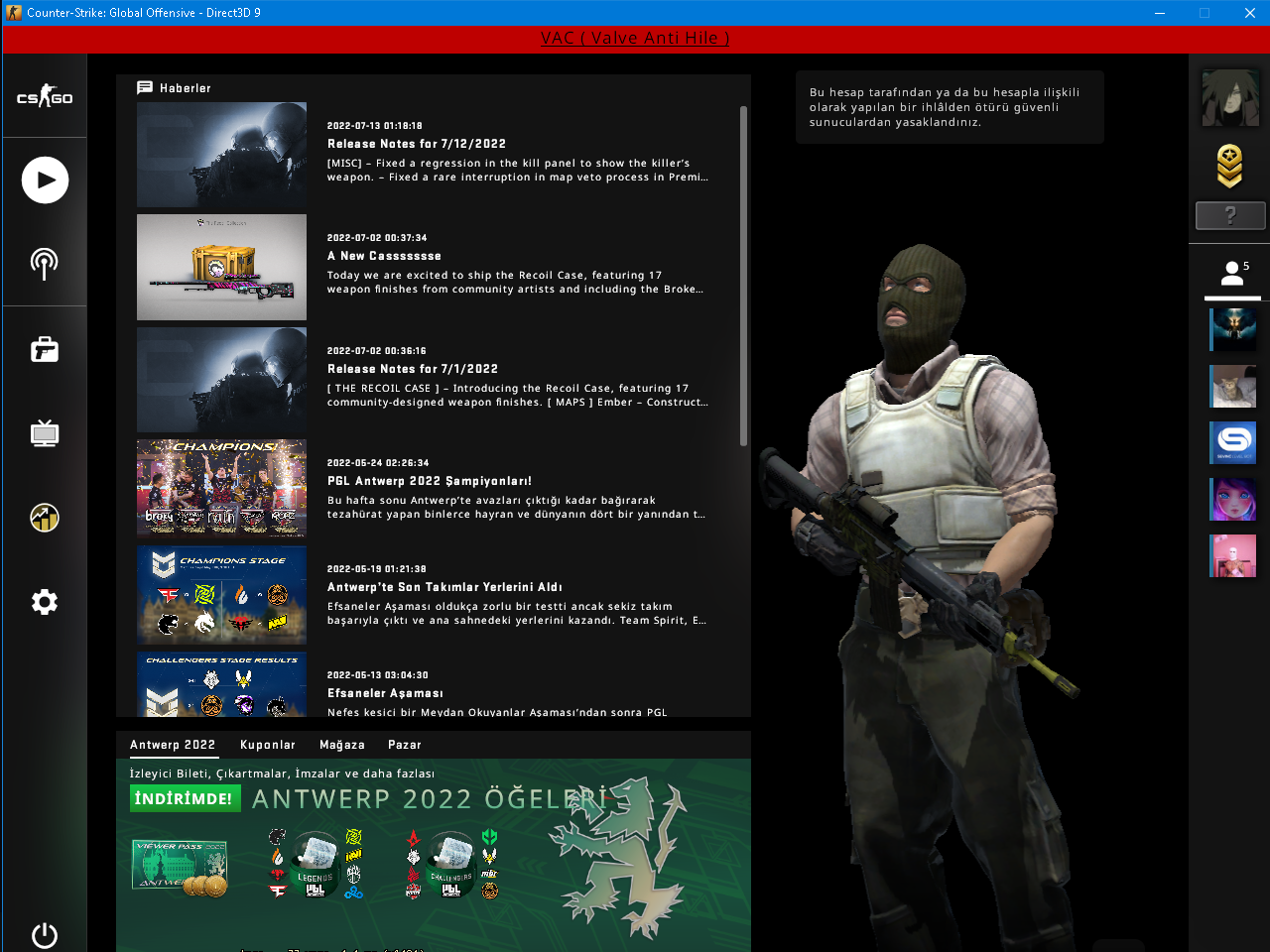Click the "İzleyici Bileti, Çıkartmalar" store subtitle
1270x952 pixels.
coord(283,773)
